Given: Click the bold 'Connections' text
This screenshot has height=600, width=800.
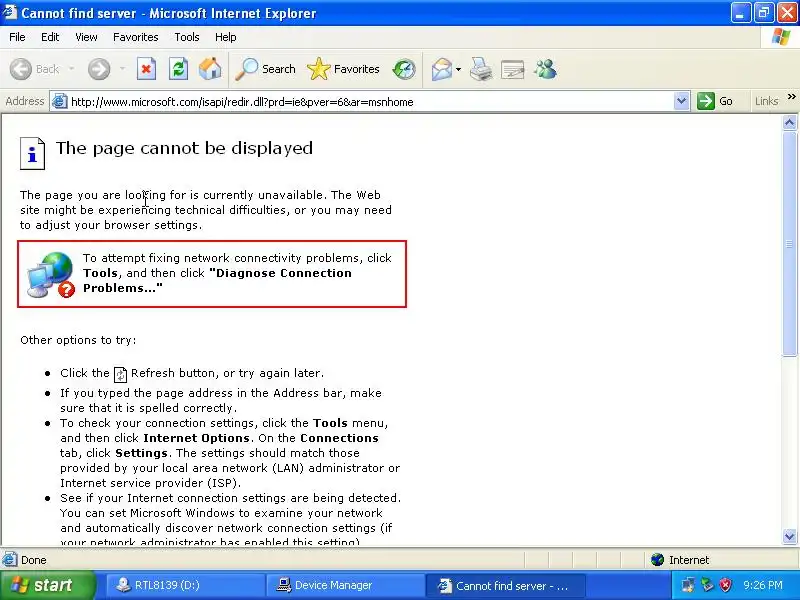Looking at the screenshot, I should 339,438.
